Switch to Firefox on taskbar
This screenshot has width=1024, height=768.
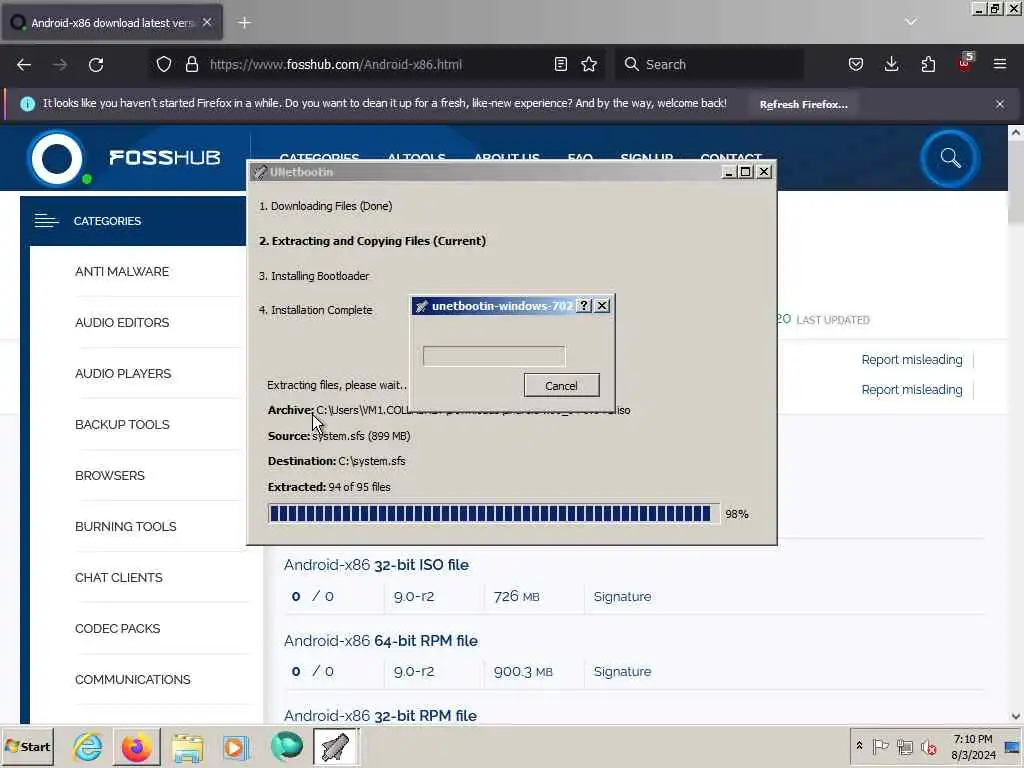click(136, 746)
